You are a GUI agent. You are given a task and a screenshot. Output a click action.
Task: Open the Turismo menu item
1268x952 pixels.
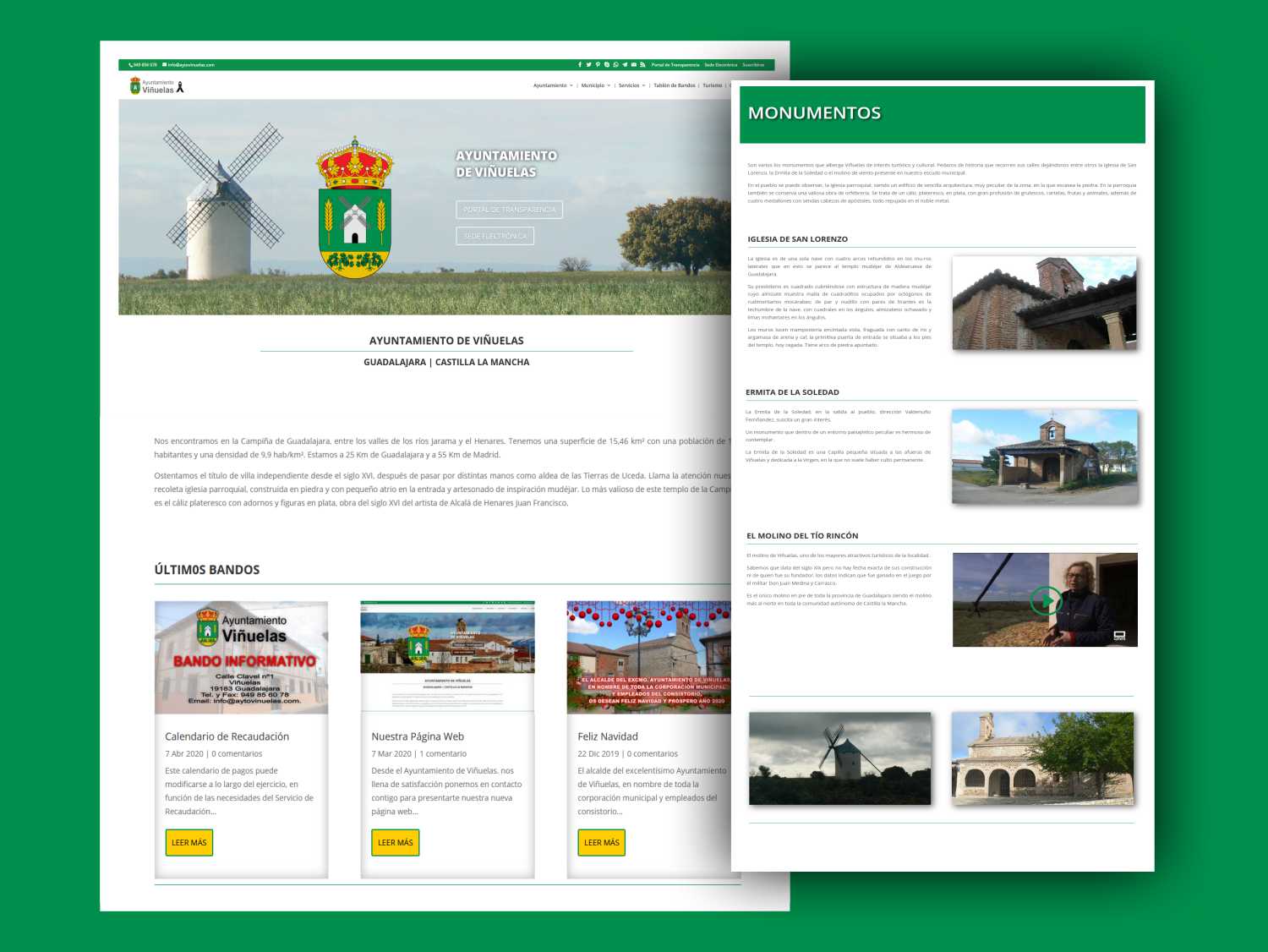click(712, 85)
